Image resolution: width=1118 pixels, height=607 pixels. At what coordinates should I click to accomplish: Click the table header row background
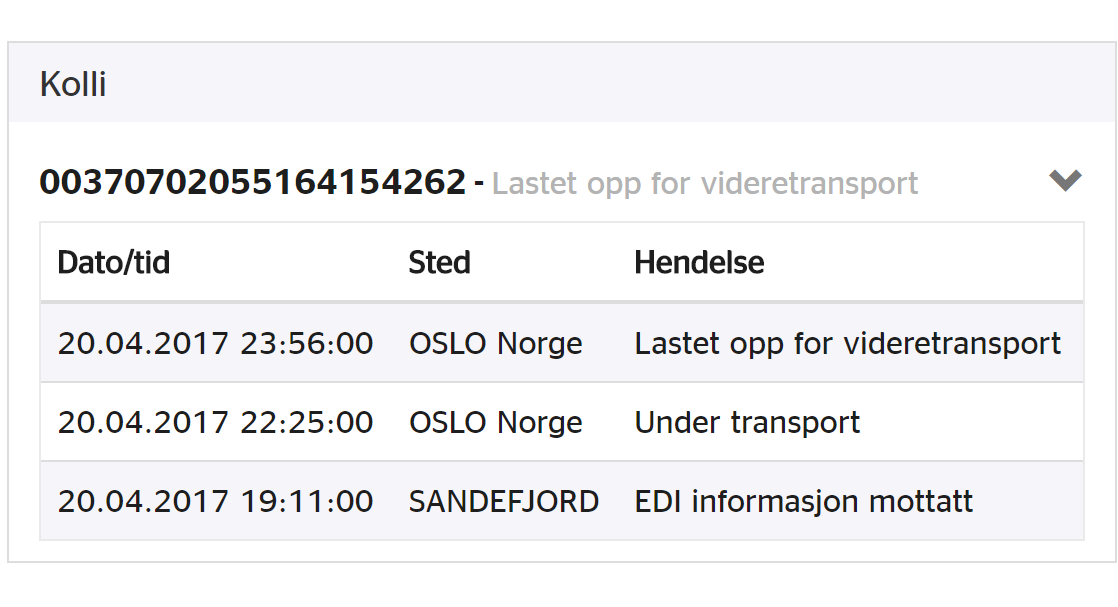click(x=562, y=262)
